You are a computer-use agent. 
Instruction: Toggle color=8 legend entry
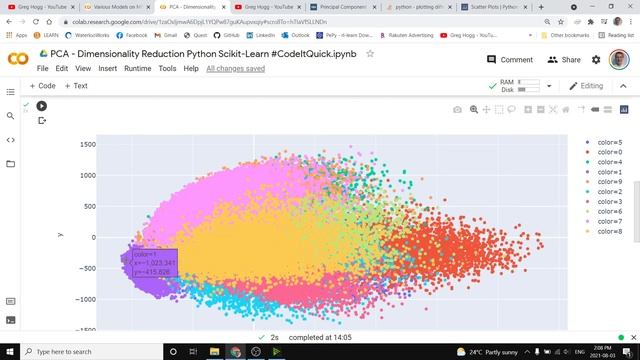604,231
